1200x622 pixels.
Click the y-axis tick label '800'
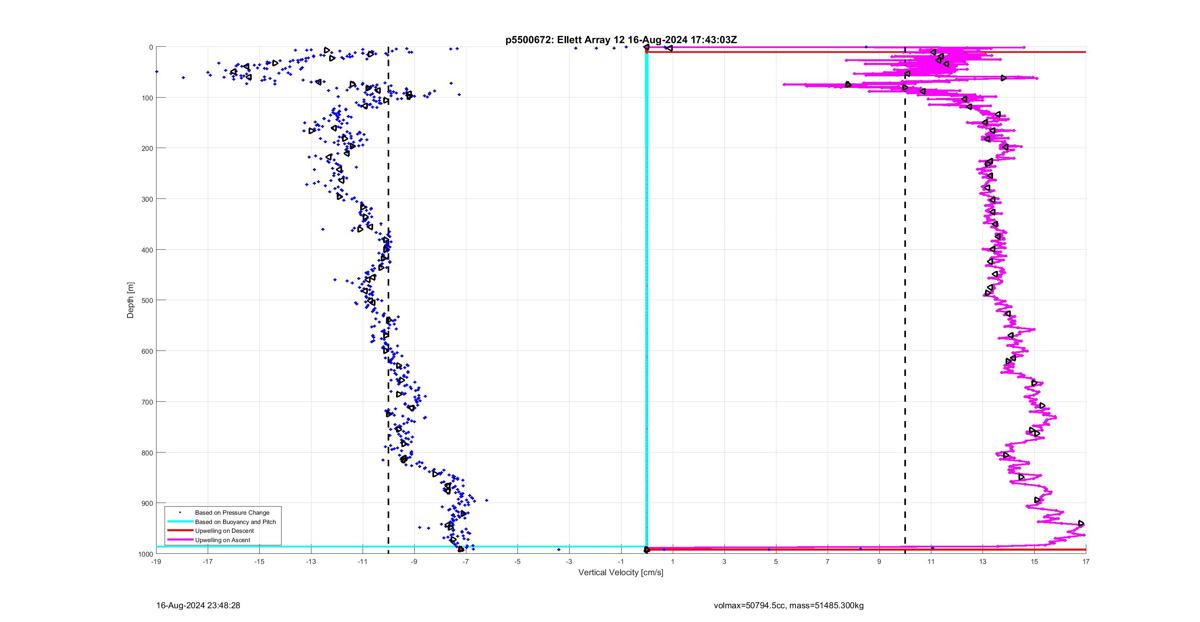coord(147,452)
